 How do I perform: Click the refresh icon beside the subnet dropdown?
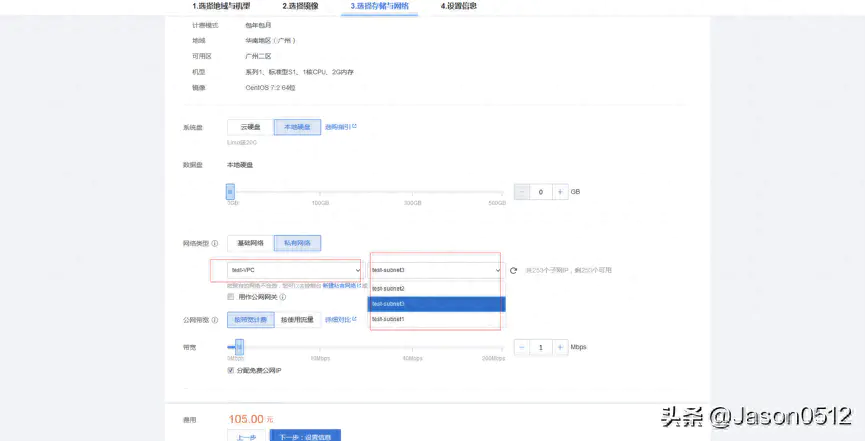pyautogui.click(x=513, y=270)
